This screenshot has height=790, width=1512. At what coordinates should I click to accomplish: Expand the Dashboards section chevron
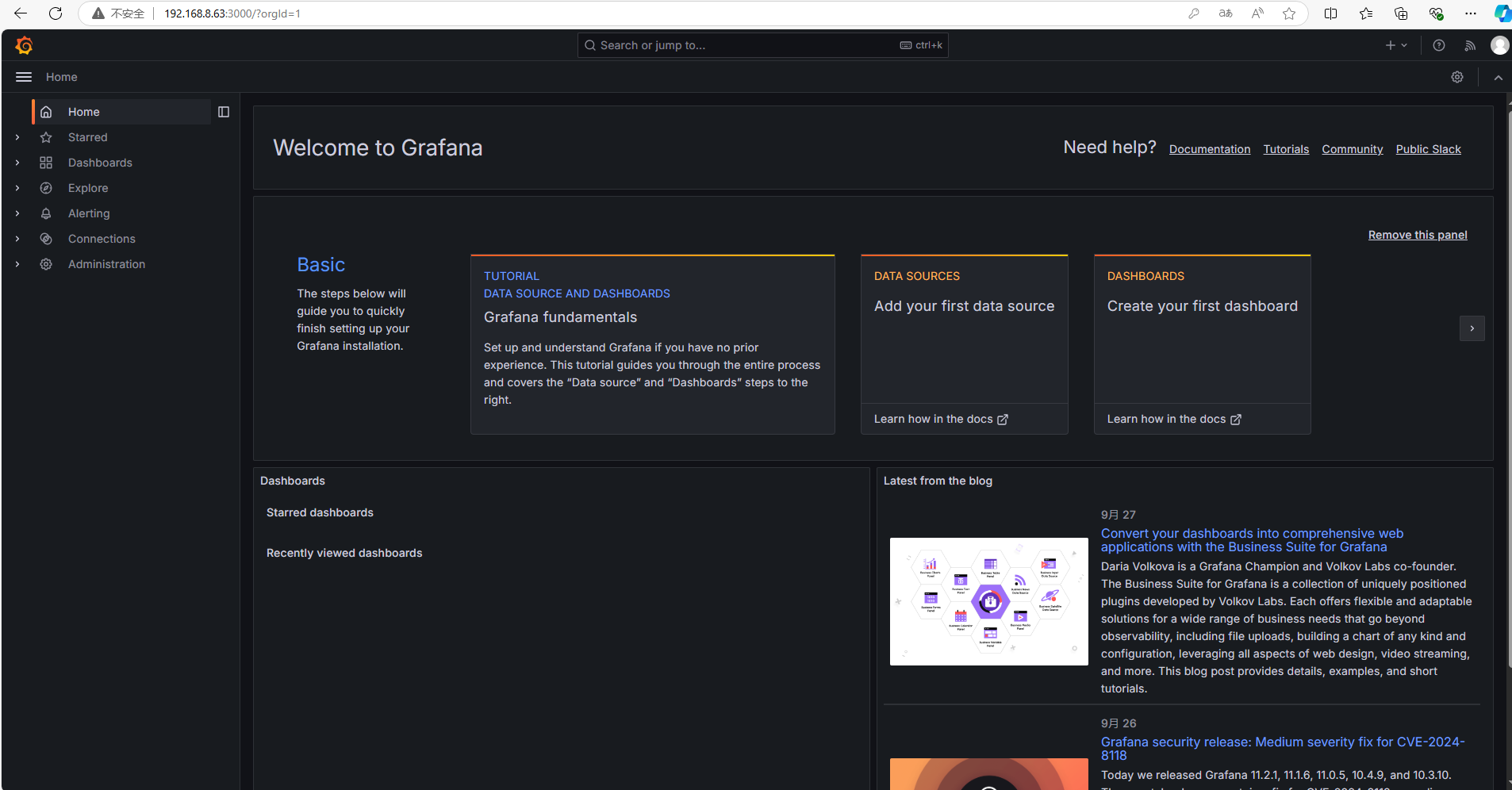coord(17,163)
